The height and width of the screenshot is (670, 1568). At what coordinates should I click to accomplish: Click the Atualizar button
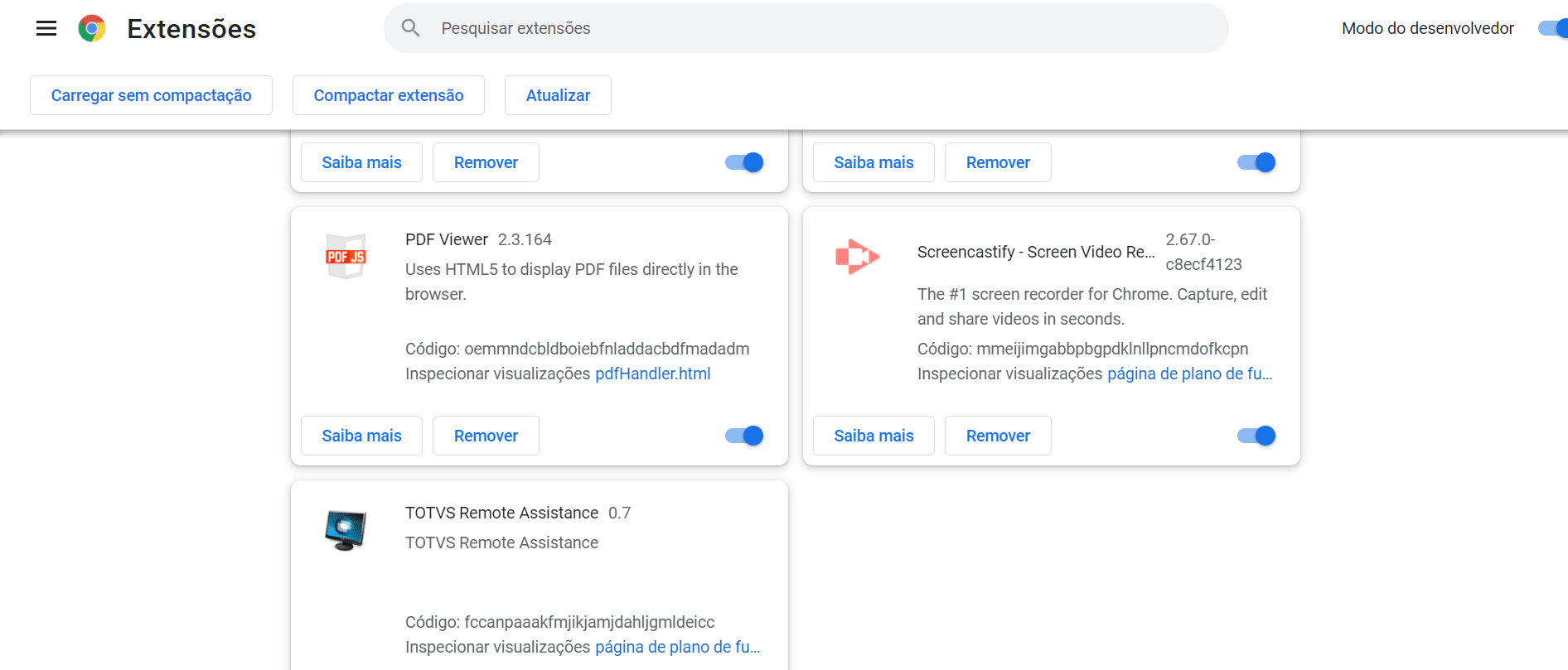[558, 95]
